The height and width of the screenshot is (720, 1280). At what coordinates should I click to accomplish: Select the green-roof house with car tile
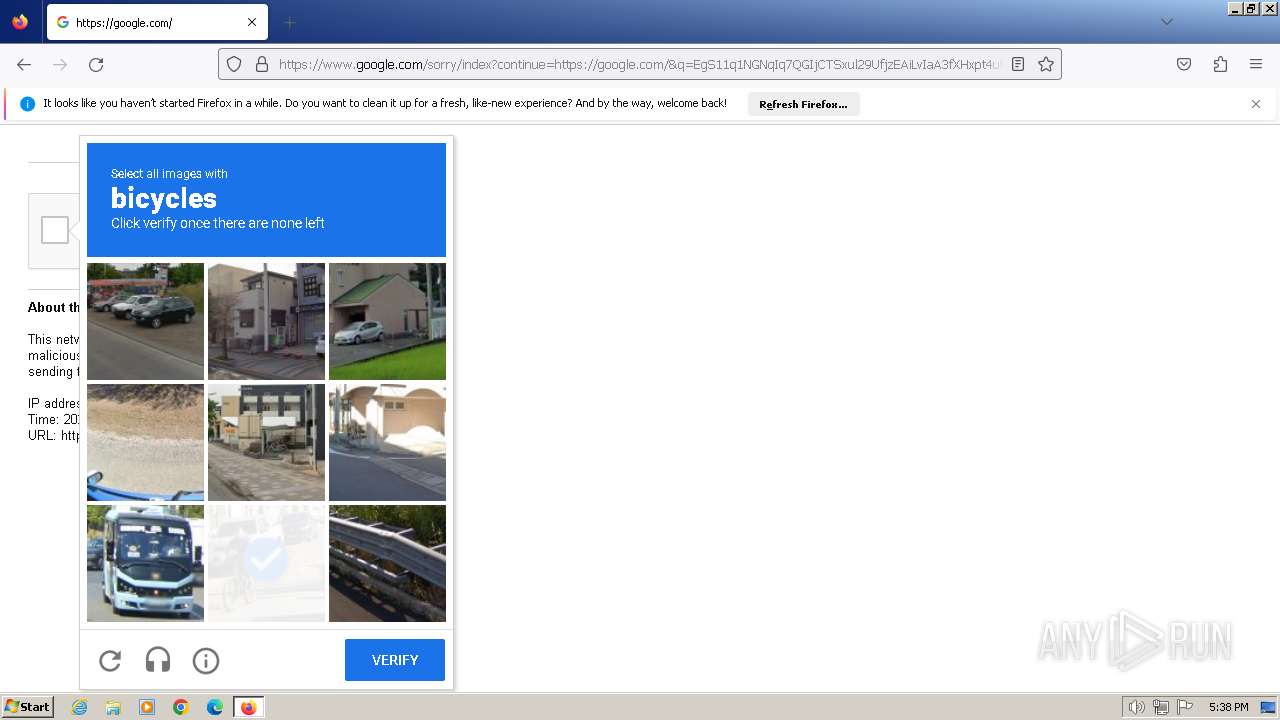(387, 321)
